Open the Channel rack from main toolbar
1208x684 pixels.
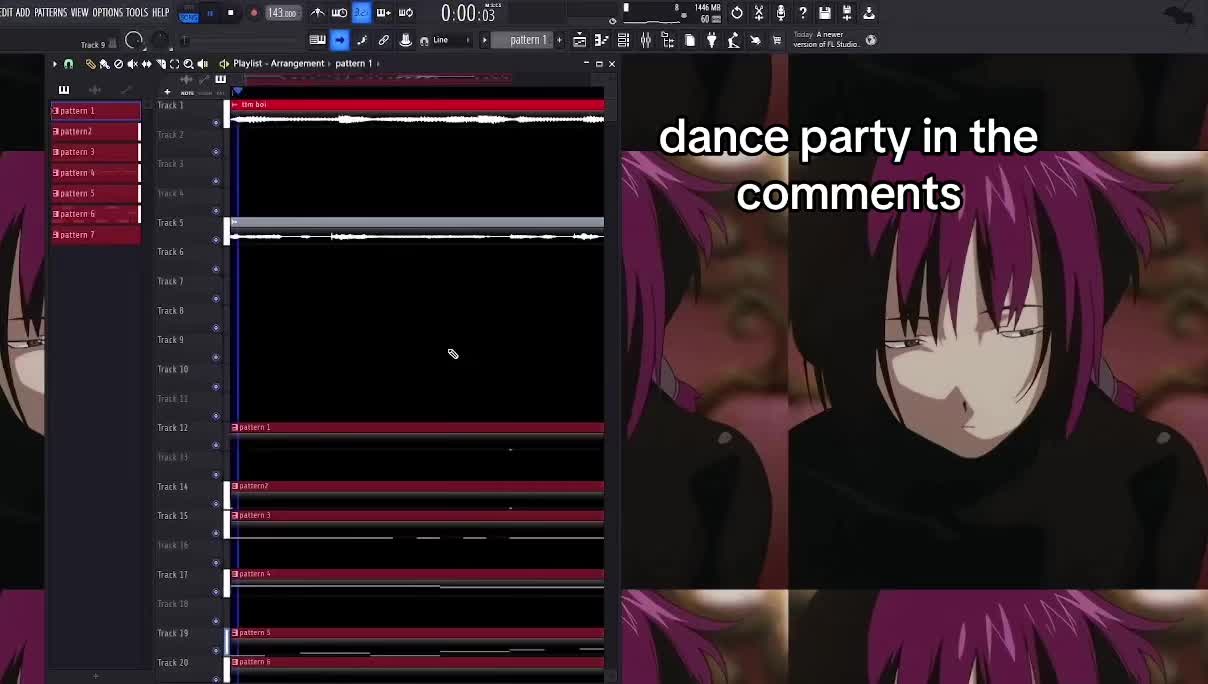click(x=624, y=40)
